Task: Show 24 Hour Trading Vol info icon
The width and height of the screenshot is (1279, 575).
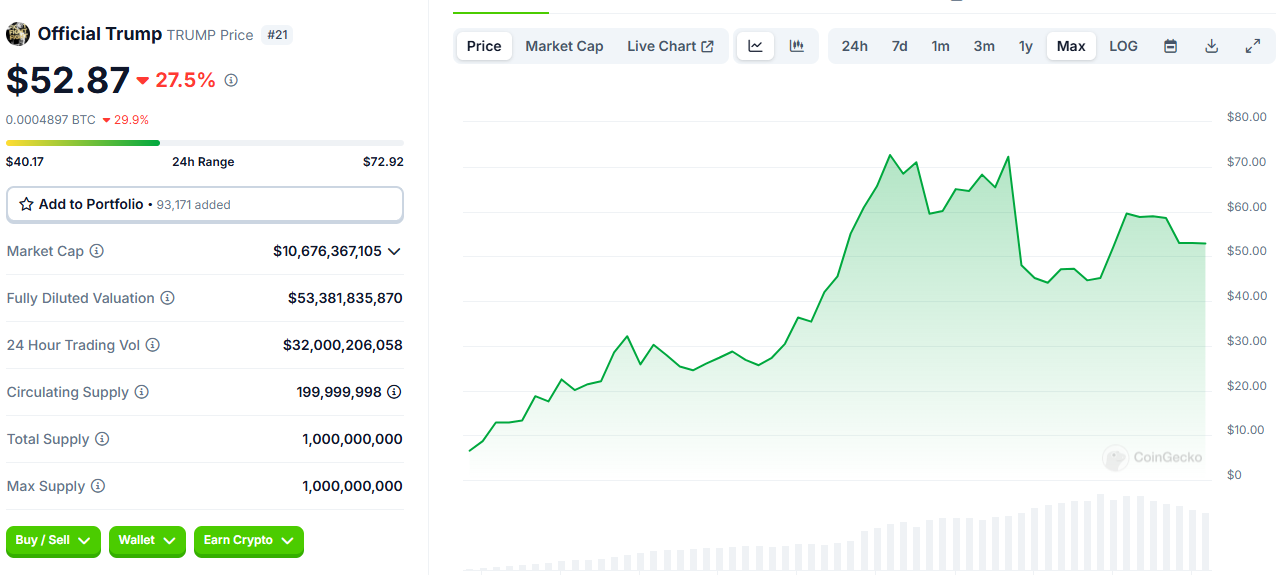Action: 153,345
